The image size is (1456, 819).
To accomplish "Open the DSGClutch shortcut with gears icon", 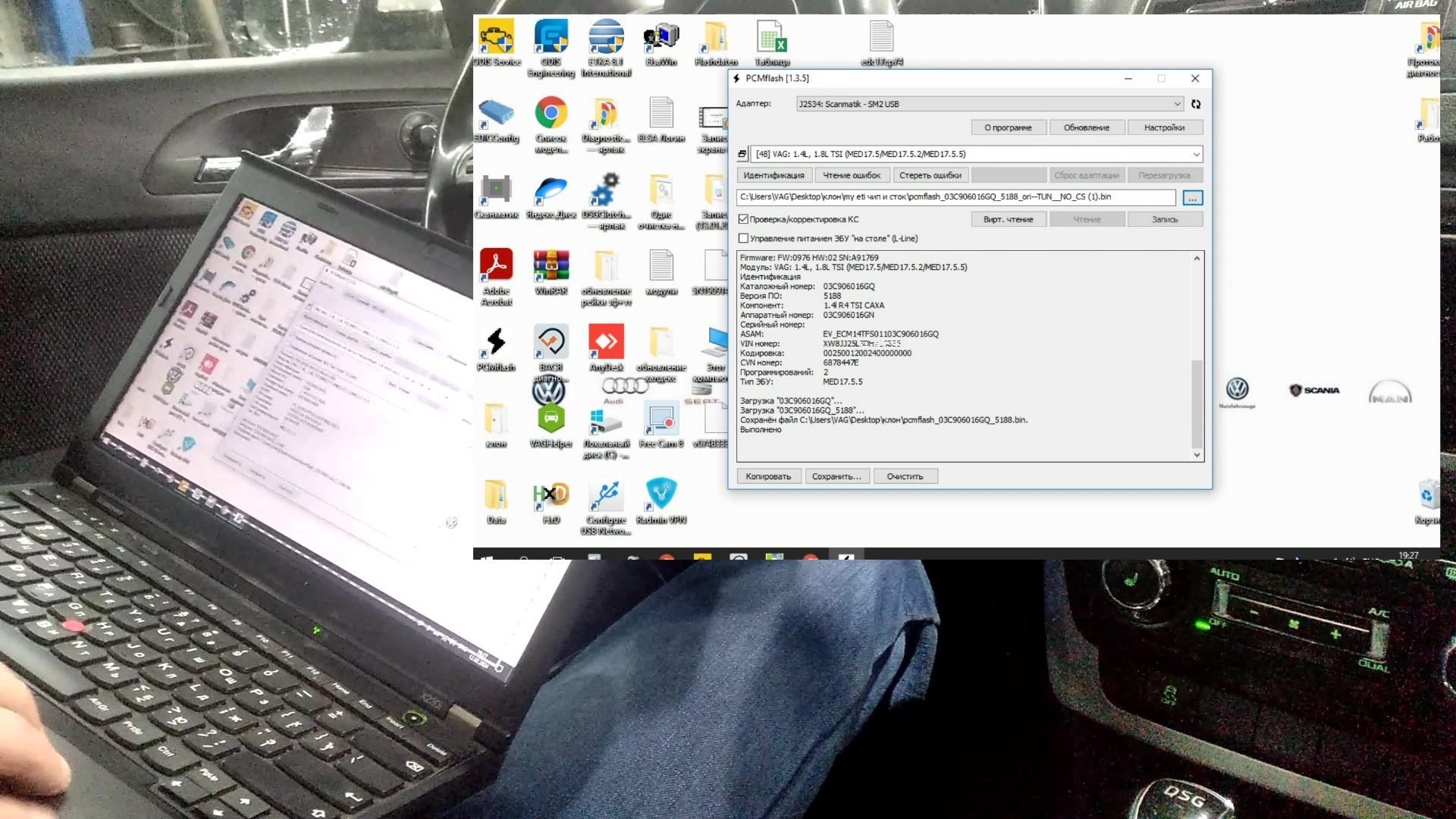I will point(606,202).
